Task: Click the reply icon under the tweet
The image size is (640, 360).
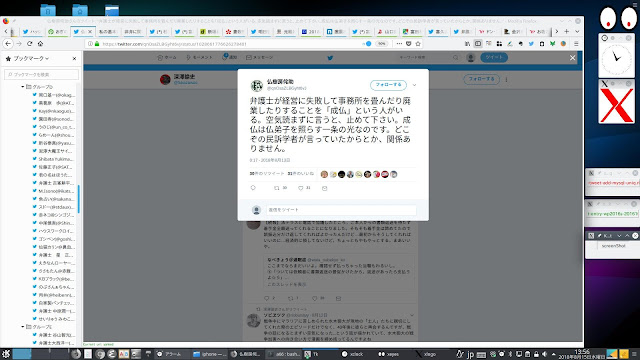Action: pos(253,188)
